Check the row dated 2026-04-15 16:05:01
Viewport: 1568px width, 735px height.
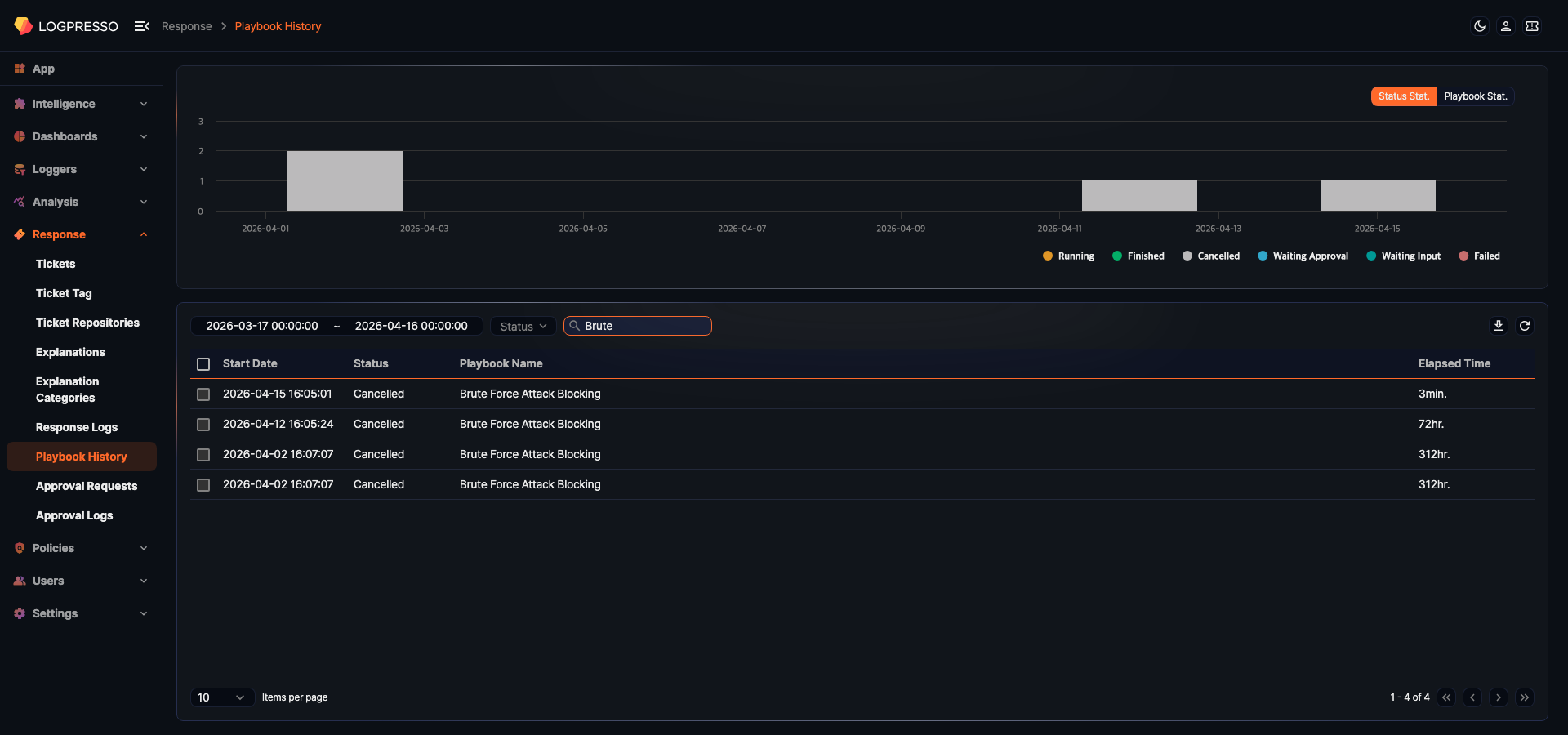203,394
